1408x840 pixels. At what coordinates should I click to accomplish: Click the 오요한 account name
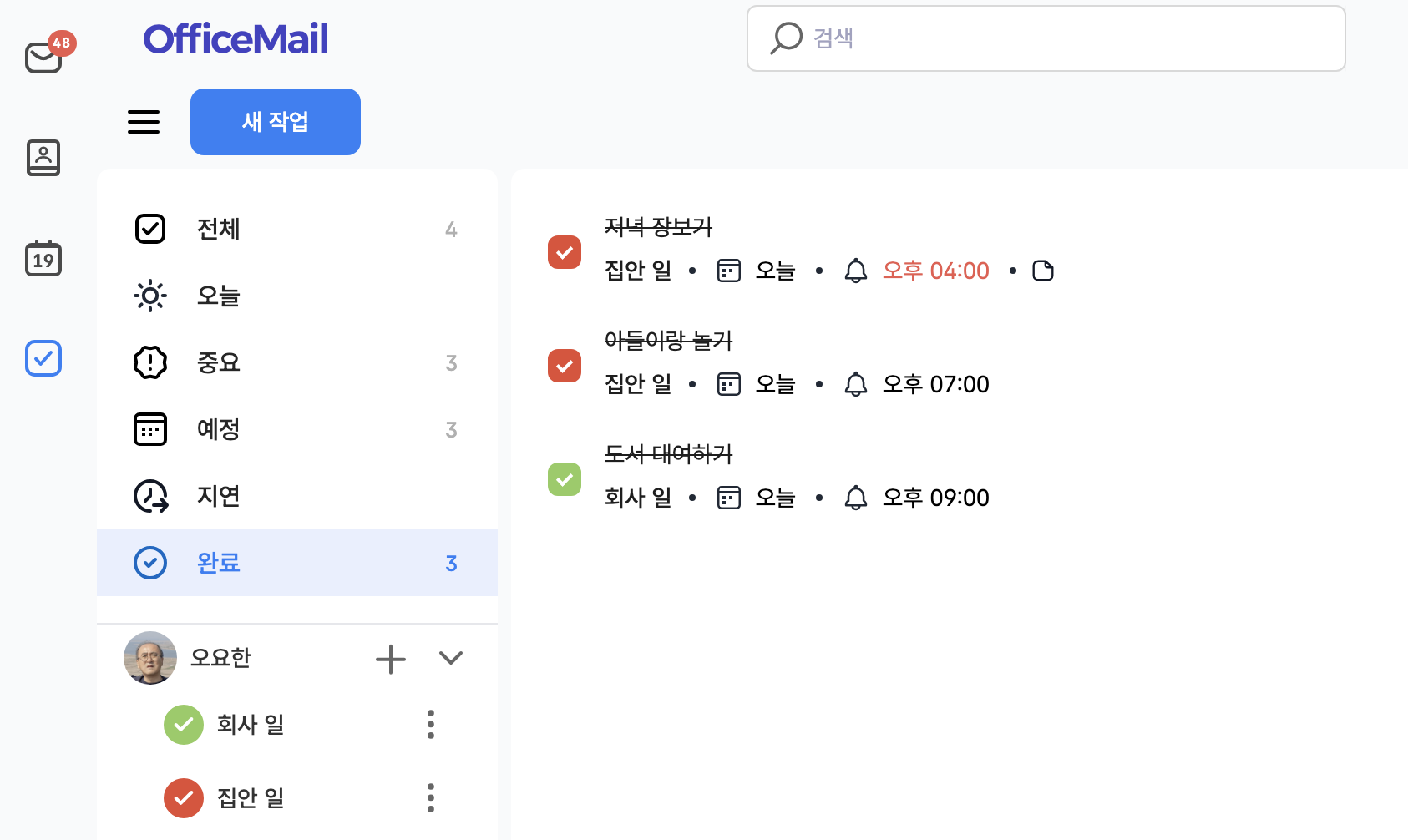point(220,658)
